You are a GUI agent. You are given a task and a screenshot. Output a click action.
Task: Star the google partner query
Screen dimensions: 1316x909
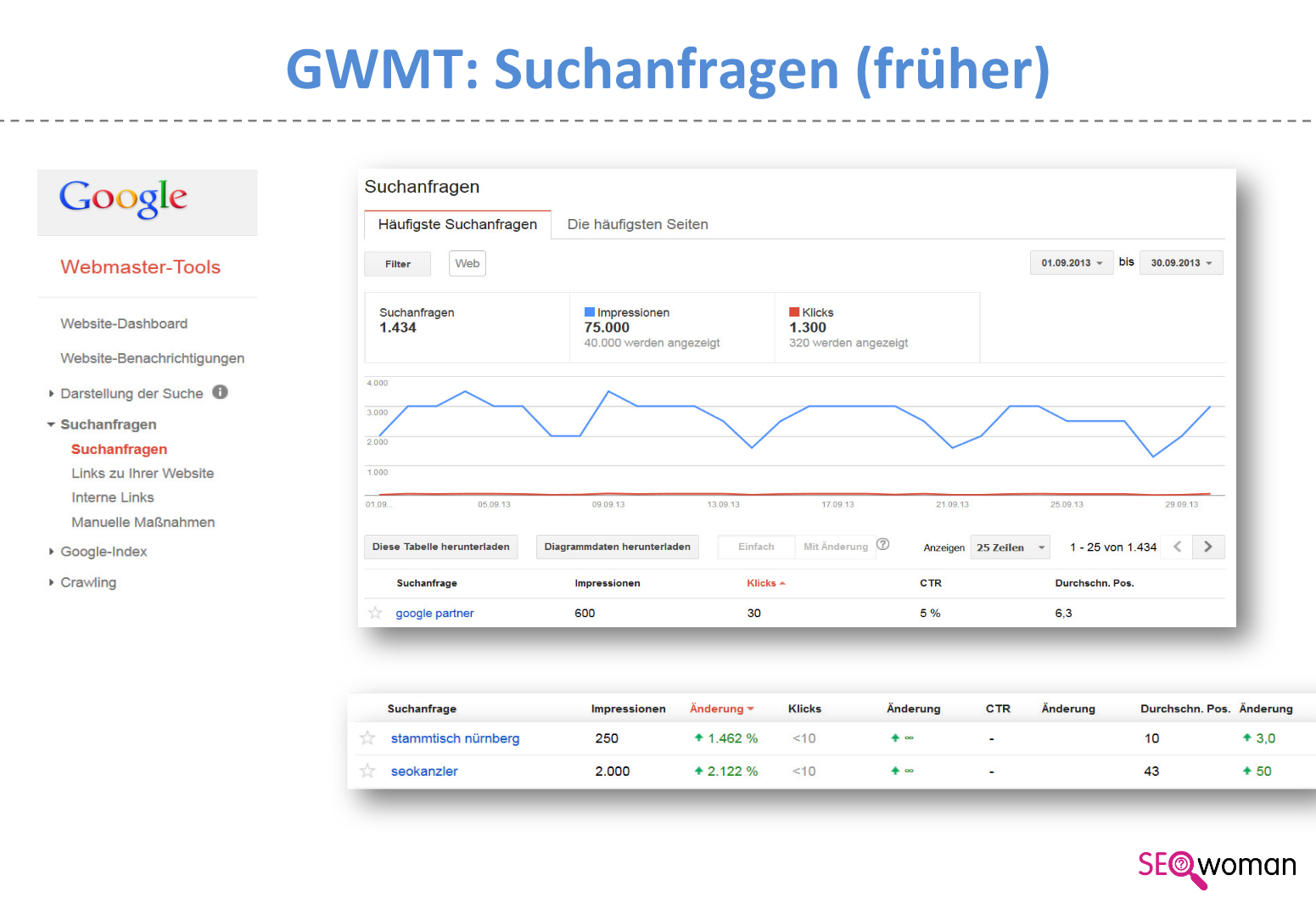[375, 613]
